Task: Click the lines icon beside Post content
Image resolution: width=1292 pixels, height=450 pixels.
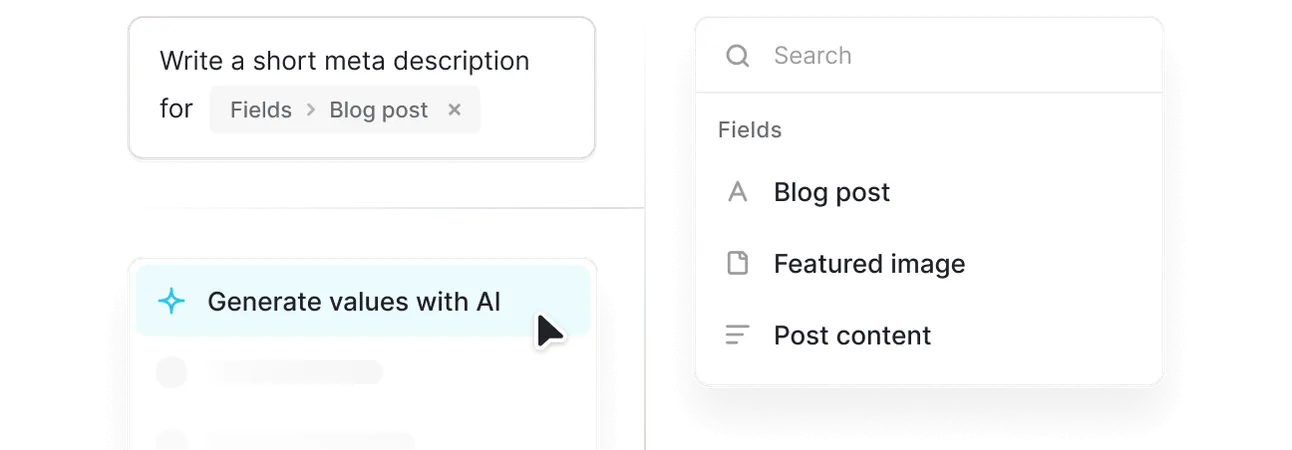Action: click(x=737, y=336)
